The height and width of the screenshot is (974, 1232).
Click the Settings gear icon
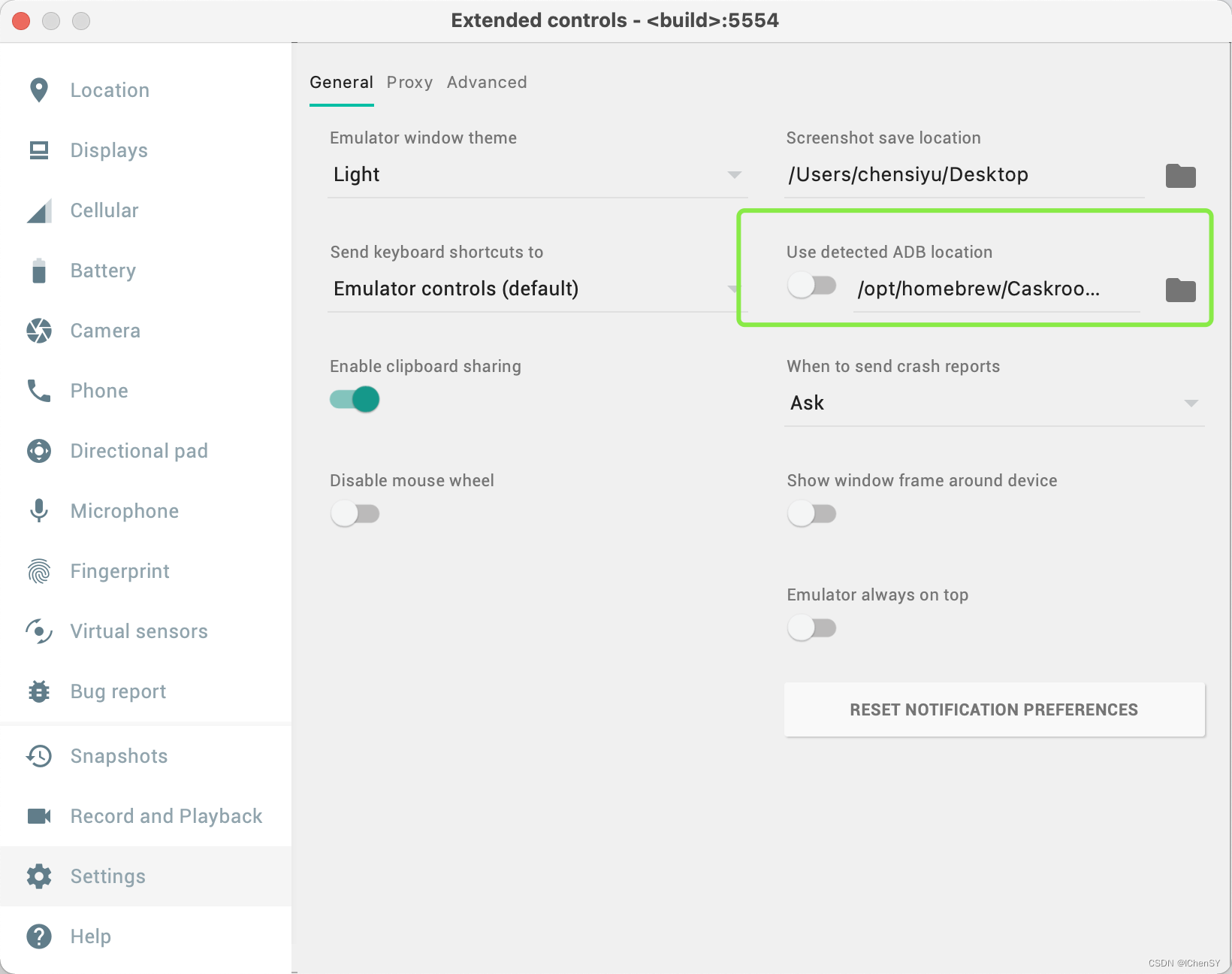click(39, 876)
